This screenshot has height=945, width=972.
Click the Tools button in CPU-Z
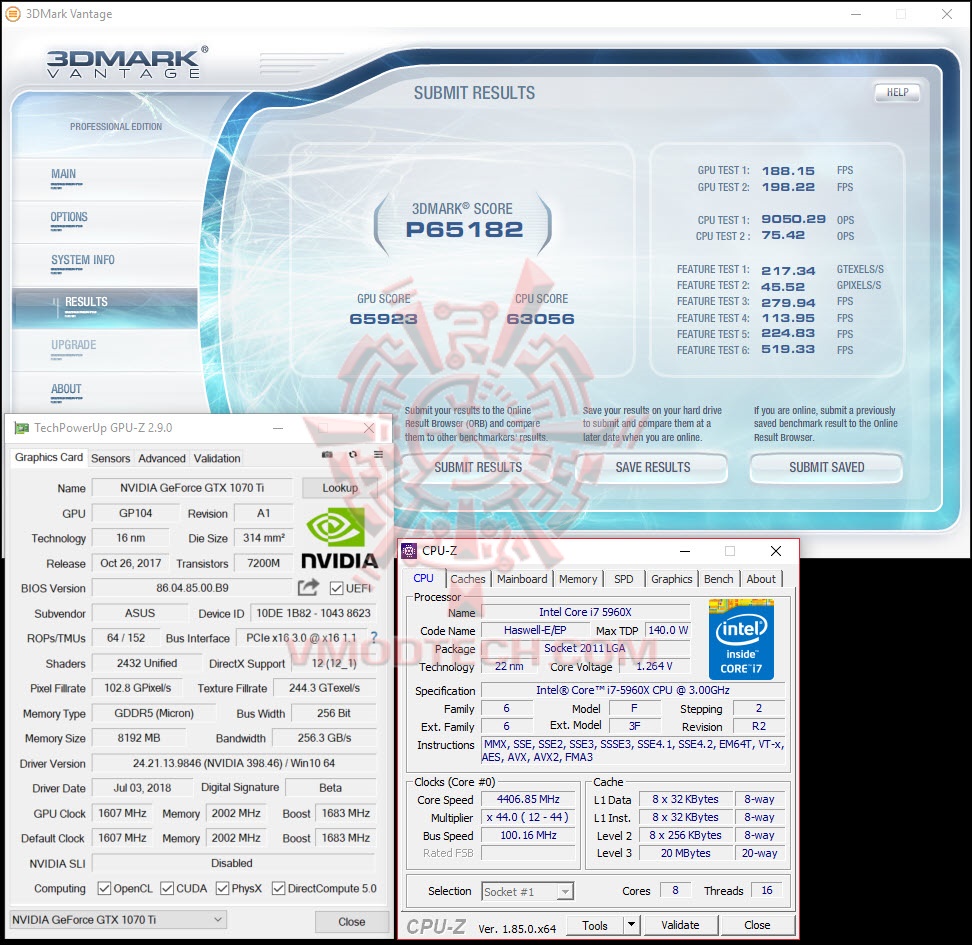(595, 925)
